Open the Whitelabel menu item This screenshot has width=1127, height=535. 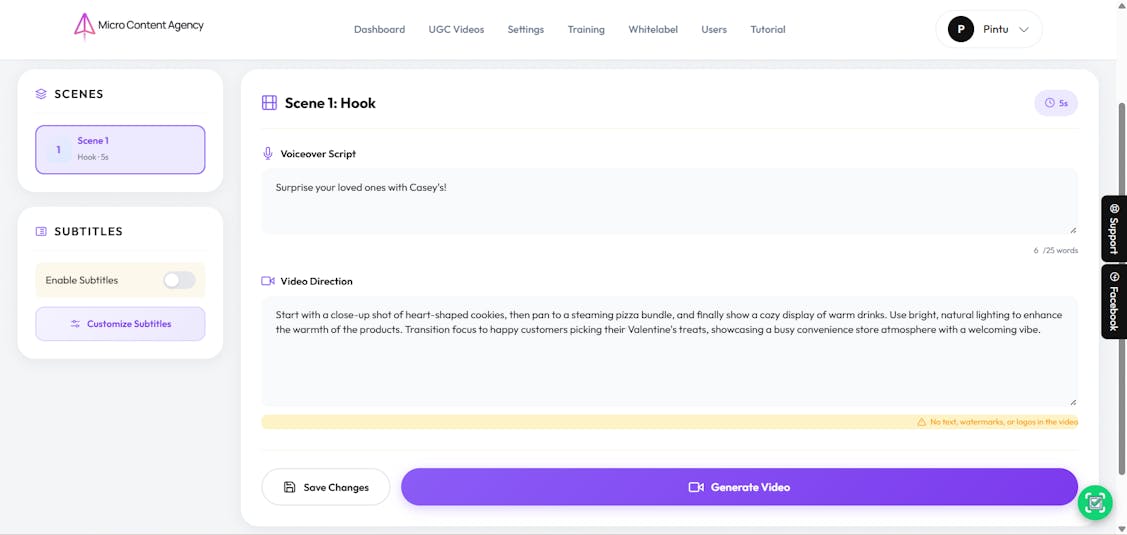click(x=652, y=29)
